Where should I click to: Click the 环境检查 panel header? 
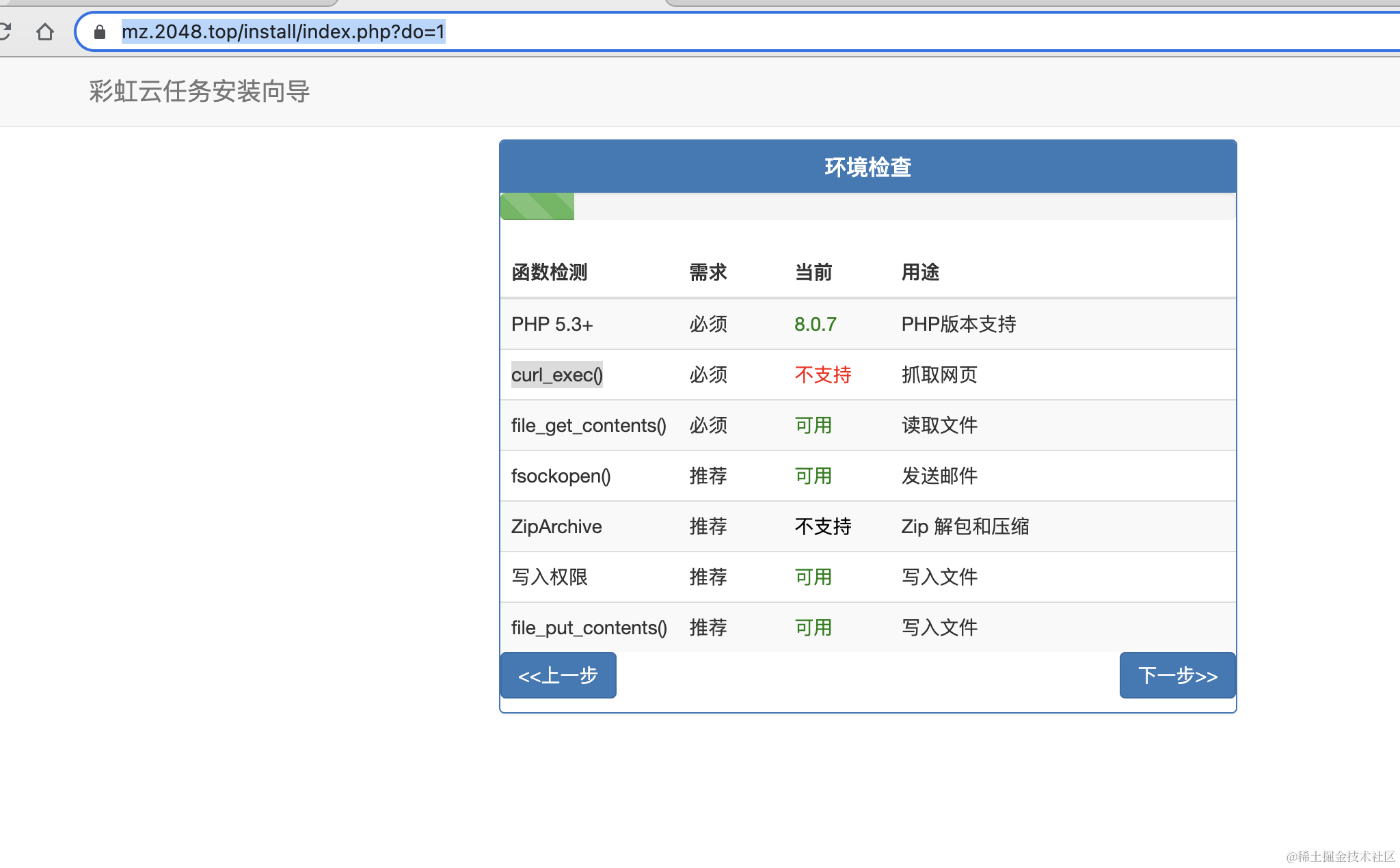coord(867,166)
